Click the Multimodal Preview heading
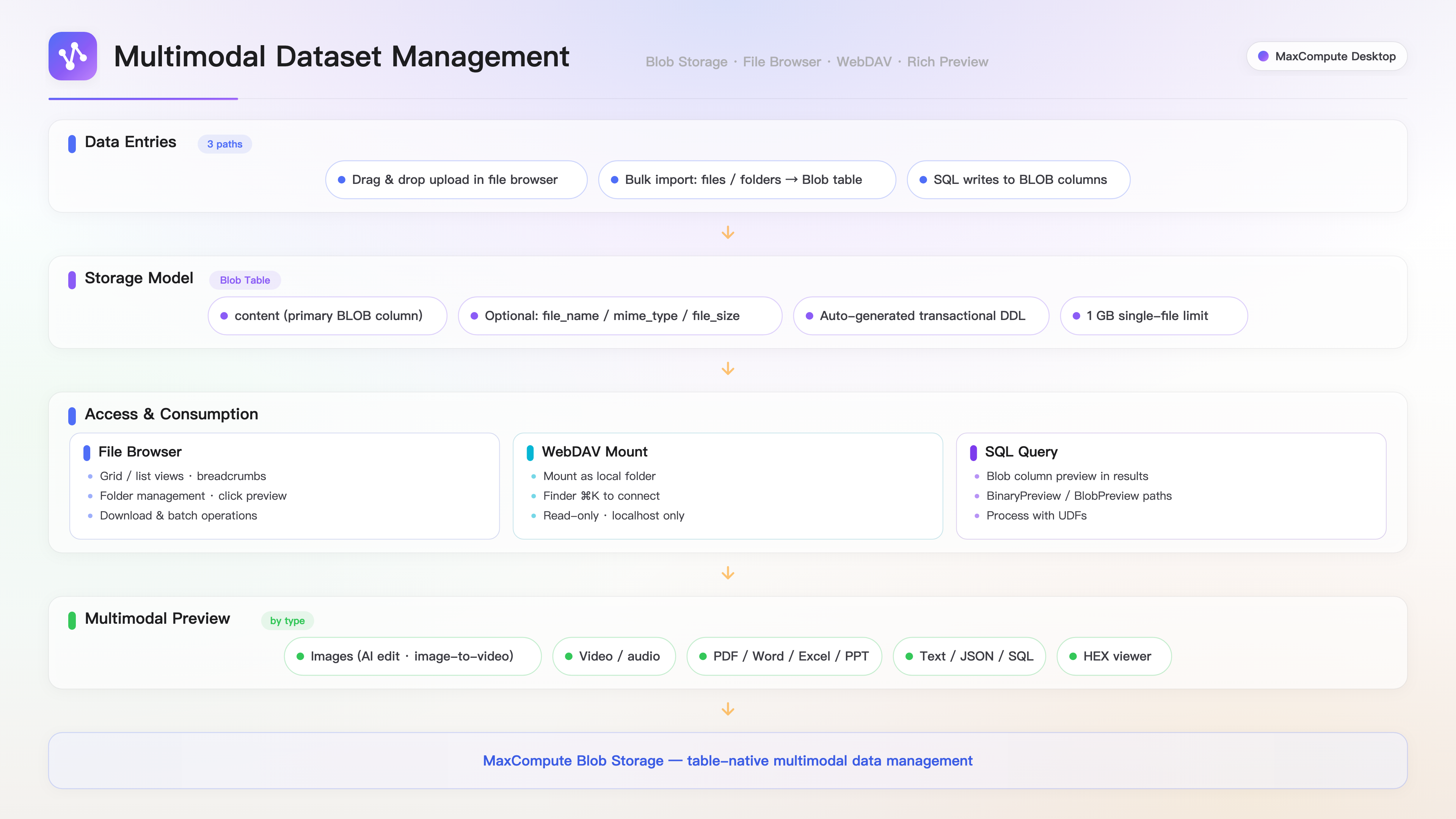This screenshot has height=819, width=1456. (x=157, y=618)
